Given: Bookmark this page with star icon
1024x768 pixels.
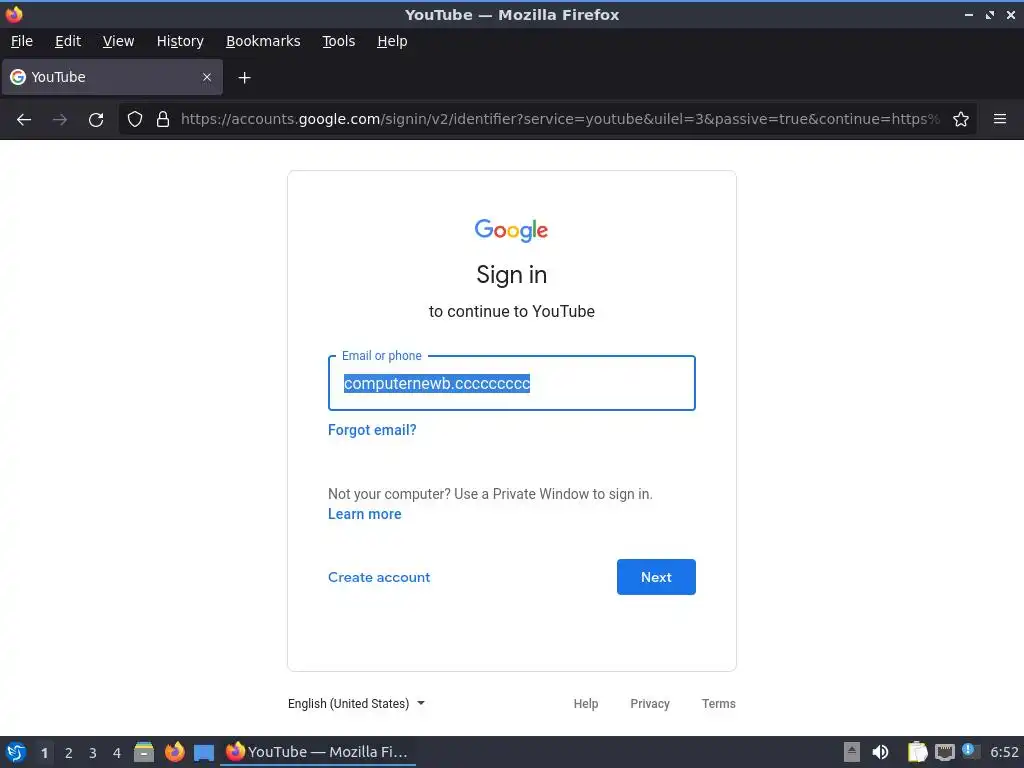Looking at the screenshot, I should pos(961,119).
